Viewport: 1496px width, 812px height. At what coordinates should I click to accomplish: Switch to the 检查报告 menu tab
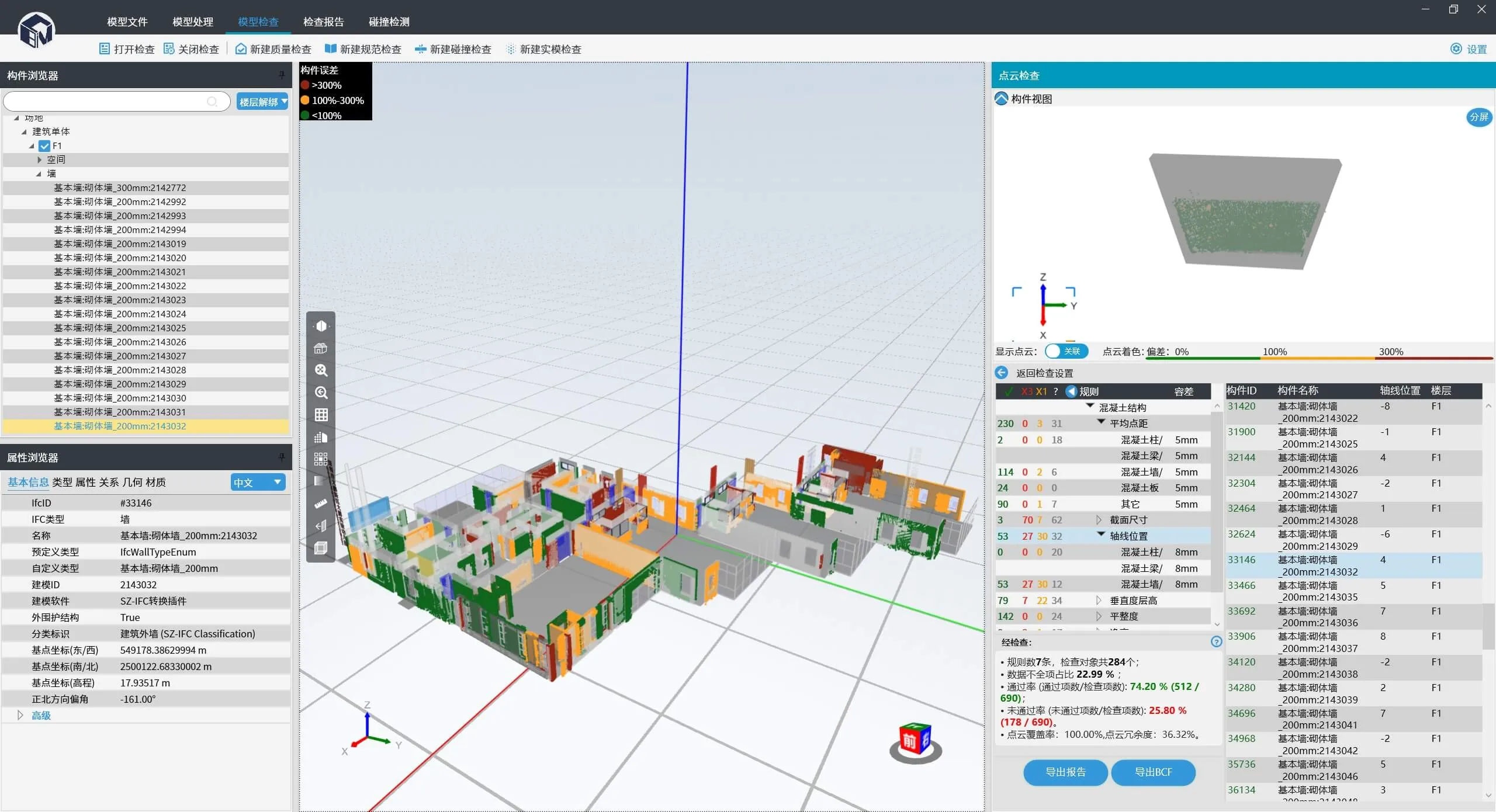(x=323, y=22)
